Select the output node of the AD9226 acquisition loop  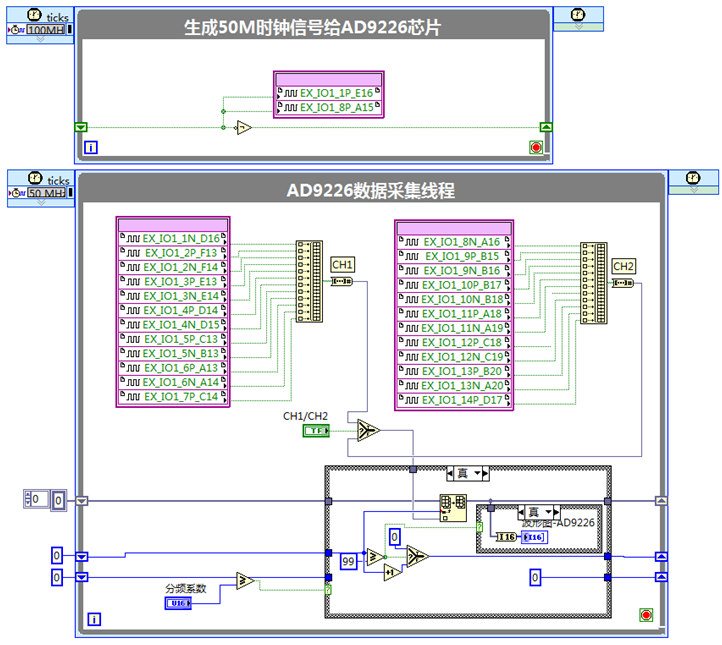tap(693, 182)
